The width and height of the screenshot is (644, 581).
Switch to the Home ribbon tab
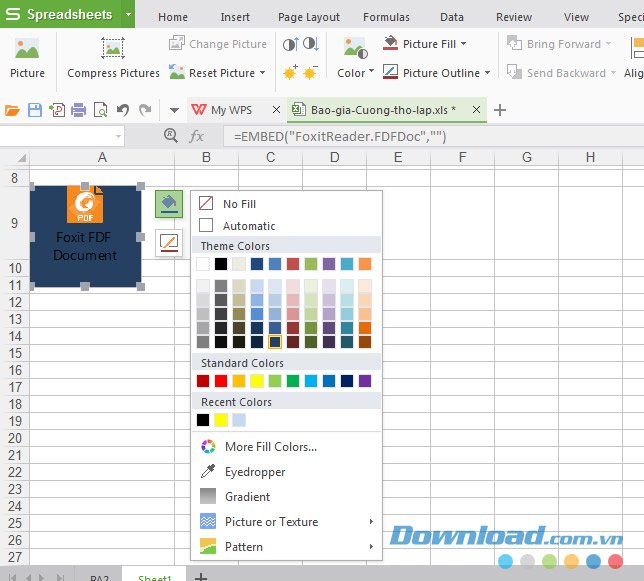[x=173, y=17]
